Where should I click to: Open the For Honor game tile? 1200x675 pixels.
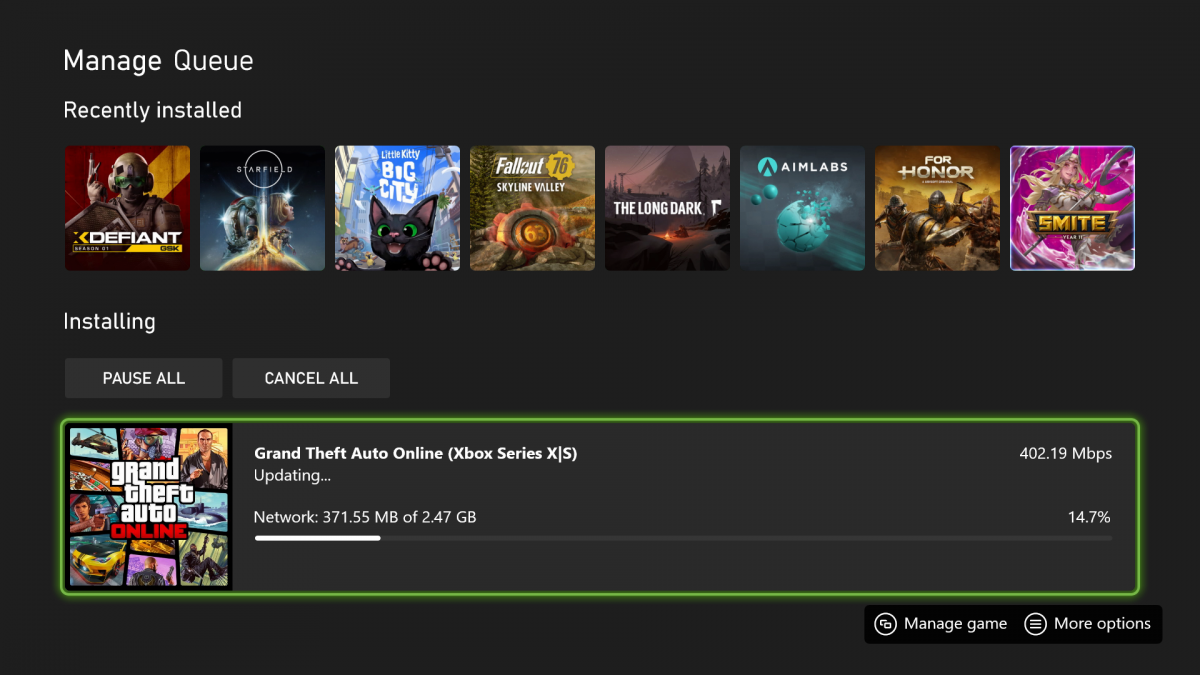(937, 207)
